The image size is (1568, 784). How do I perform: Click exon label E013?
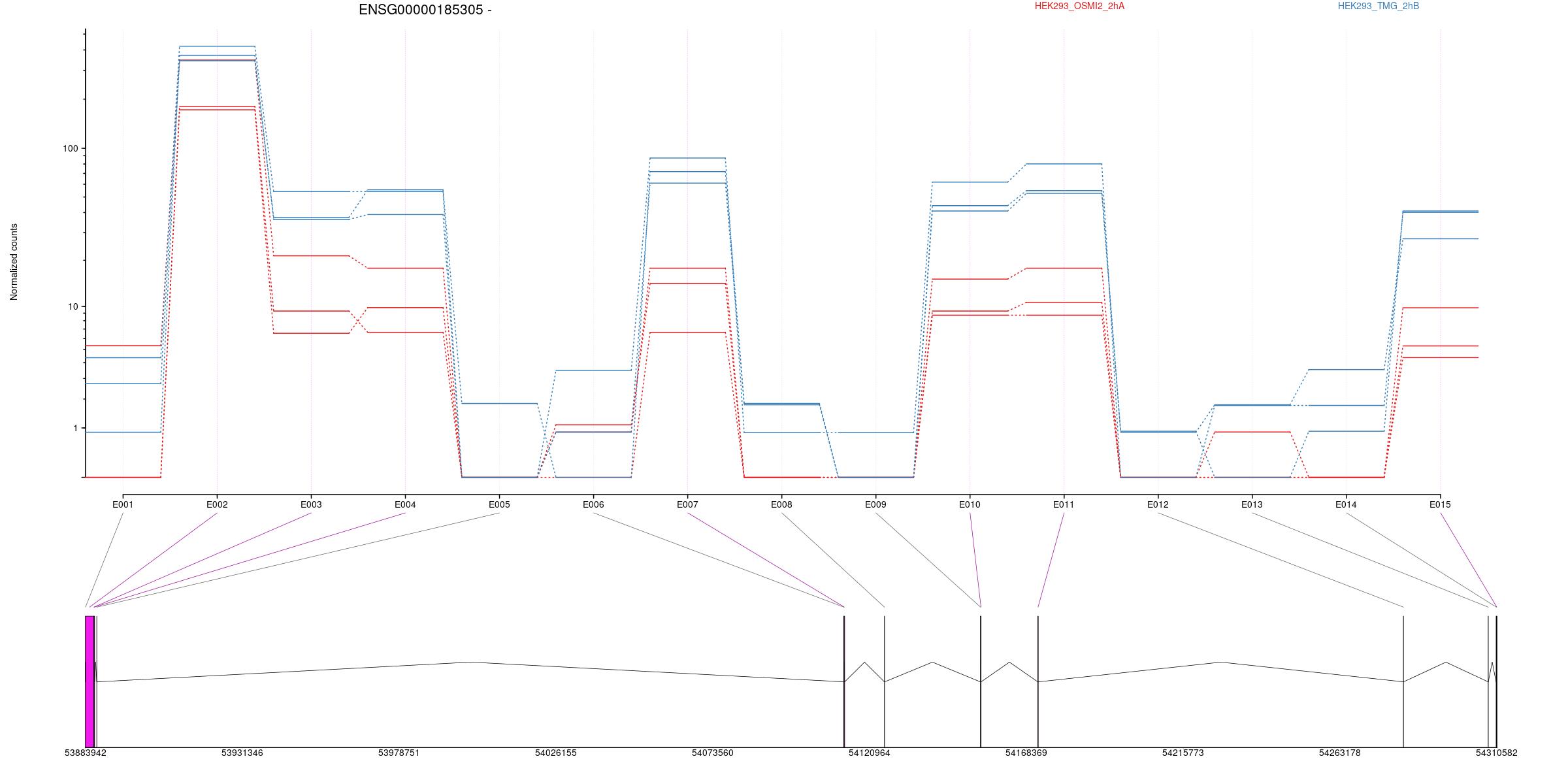pyautogui.click(x=1252, y=504)
